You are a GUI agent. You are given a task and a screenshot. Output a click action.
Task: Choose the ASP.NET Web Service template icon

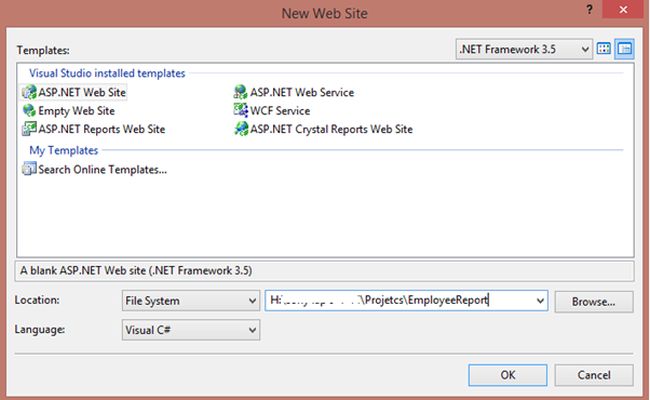pyautogui.click(x=240, y=93)
